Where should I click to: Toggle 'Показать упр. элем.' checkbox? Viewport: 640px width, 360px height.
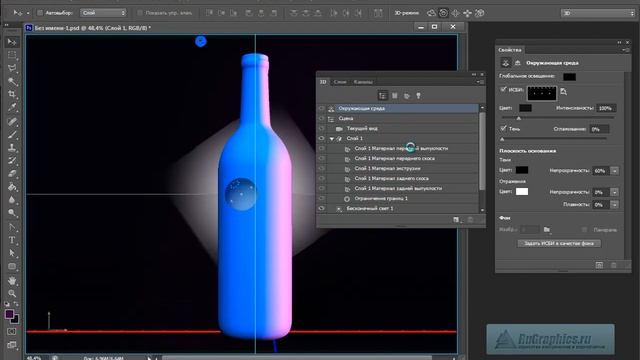pos(140,13)
